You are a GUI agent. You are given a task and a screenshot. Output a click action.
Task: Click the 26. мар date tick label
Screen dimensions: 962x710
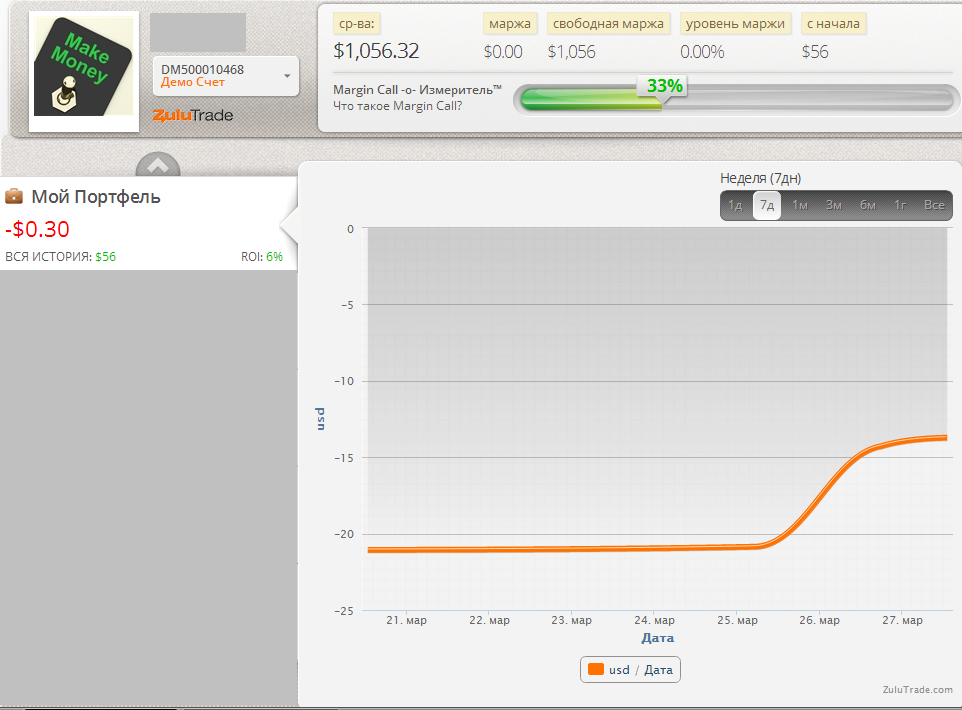pos(819,620)
